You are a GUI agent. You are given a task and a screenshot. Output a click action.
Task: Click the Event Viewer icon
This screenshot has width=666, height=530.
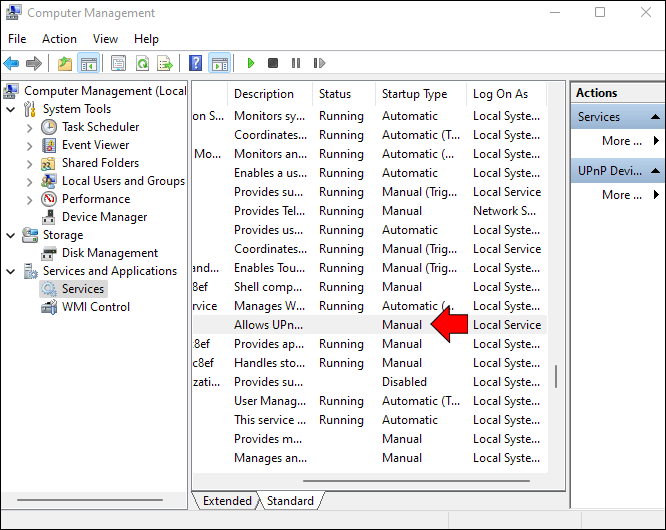click(49, 145)
